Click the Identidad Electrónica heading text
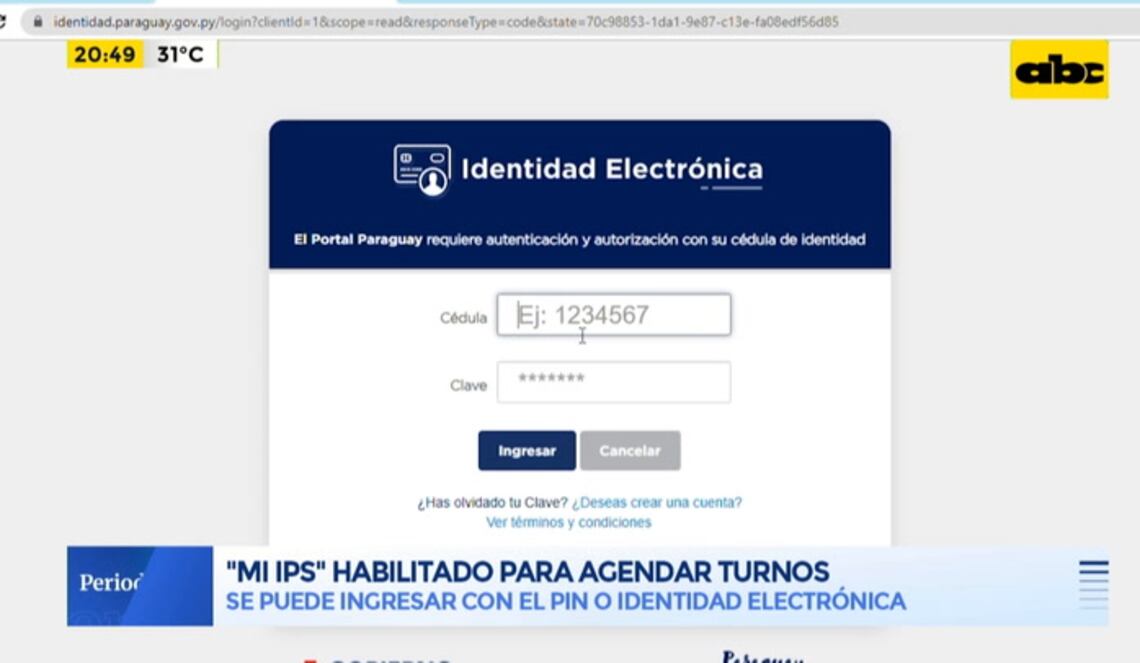The width and height of the screenshot is (1140, 663). tap(612, 169)
